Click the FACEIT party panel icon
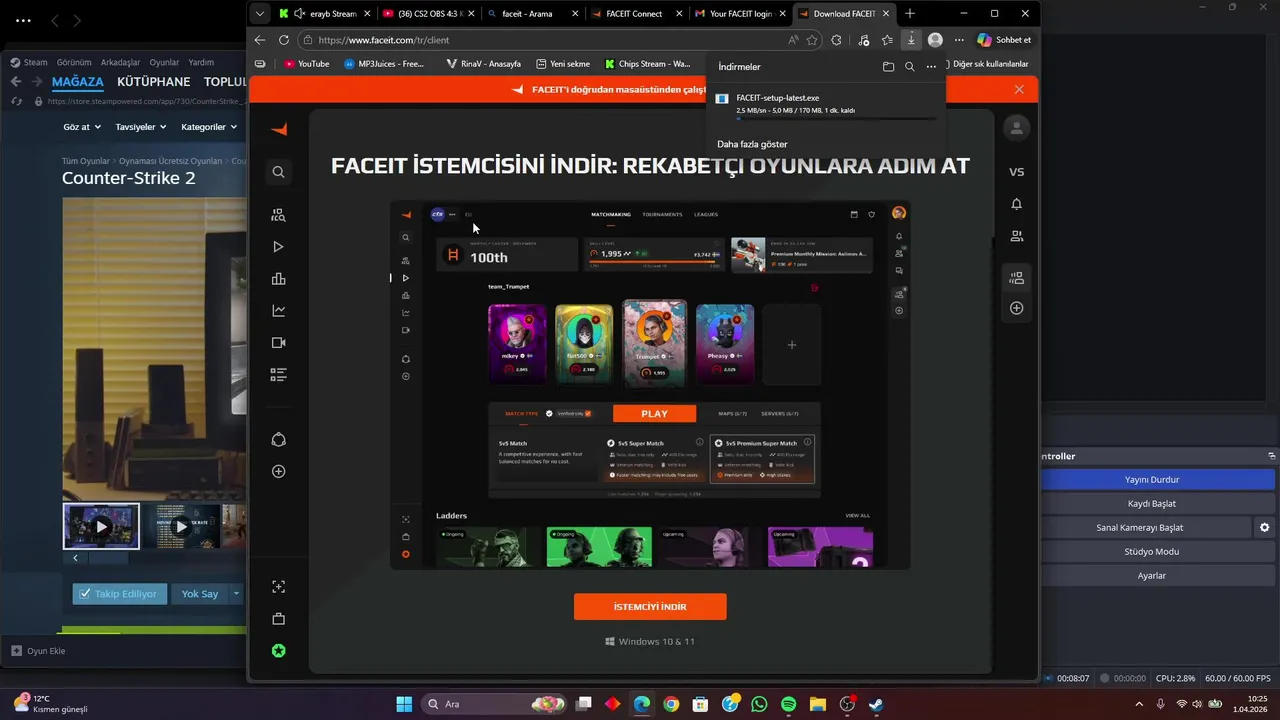 click(1017, 278)
